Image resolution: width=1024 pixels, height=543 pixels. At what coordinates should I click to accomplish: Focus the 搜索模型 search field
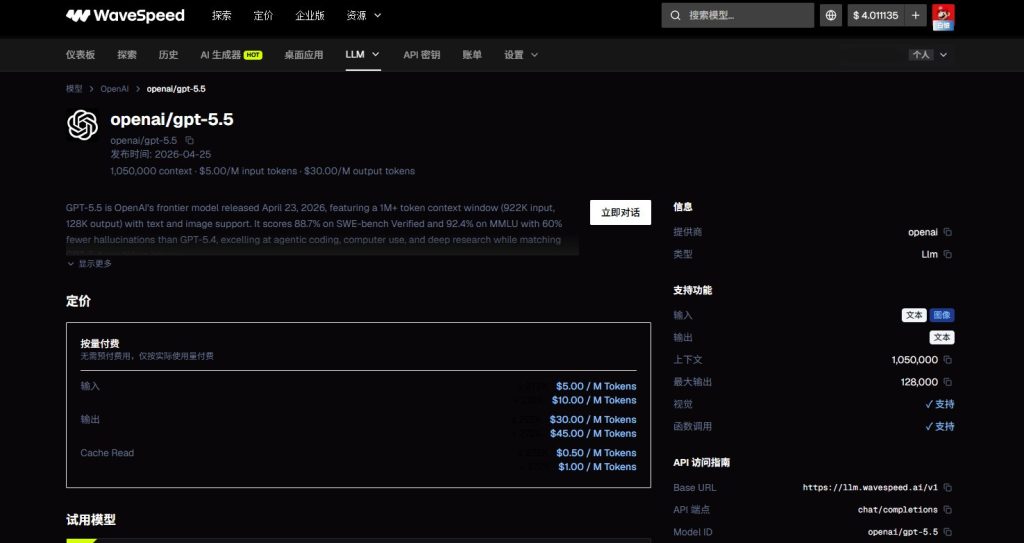click(738, 15)
